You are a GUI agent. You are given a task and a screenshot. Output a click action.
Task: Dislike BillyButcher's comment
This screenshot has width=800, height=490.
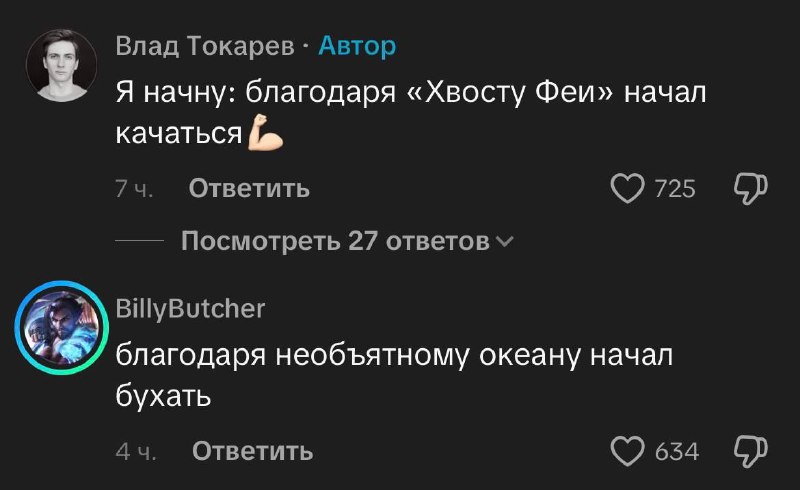click(751, 452)
